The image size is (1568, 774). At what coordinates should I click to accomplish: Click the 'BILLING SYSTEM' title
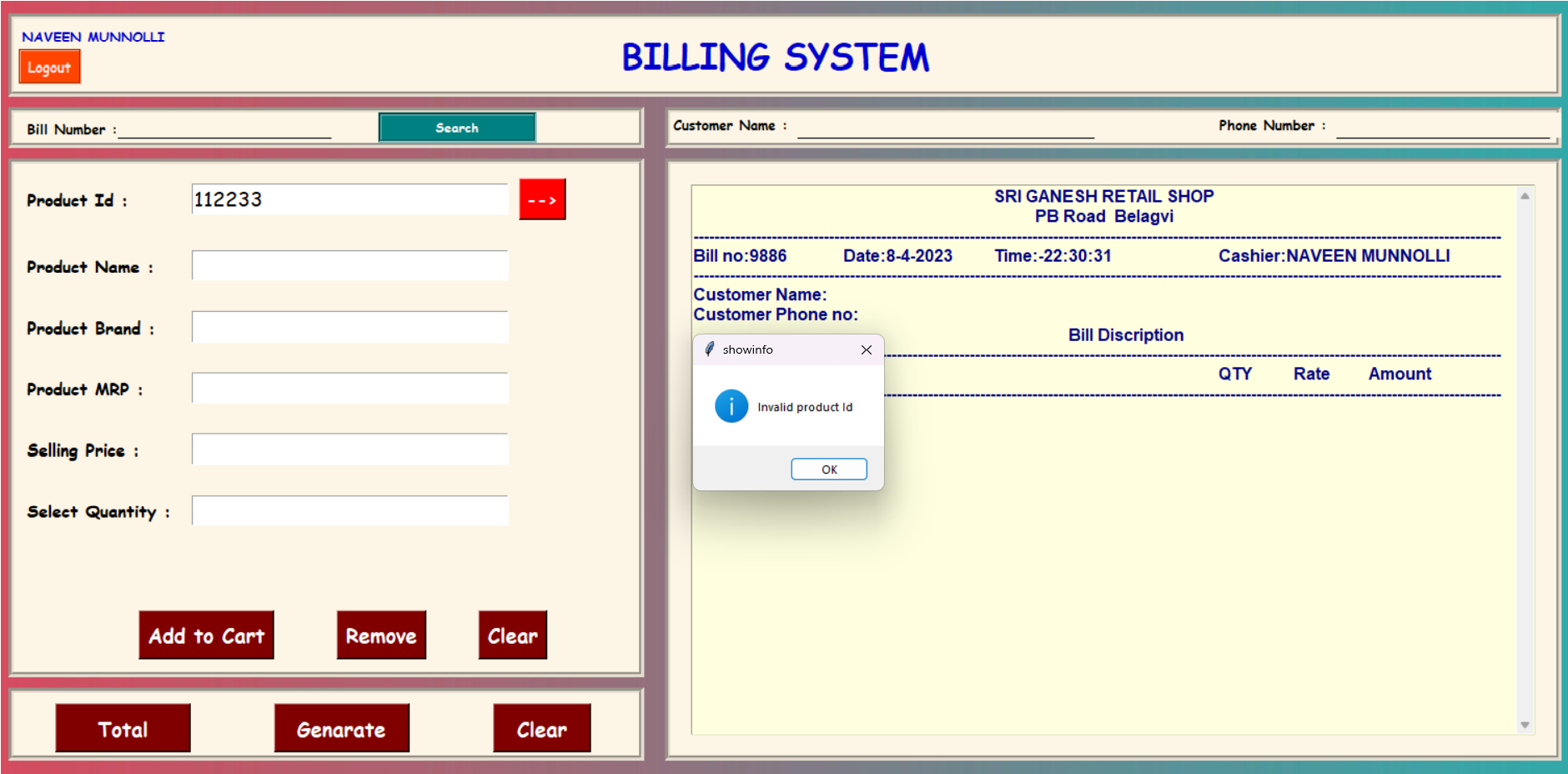[x=776, y=57]
